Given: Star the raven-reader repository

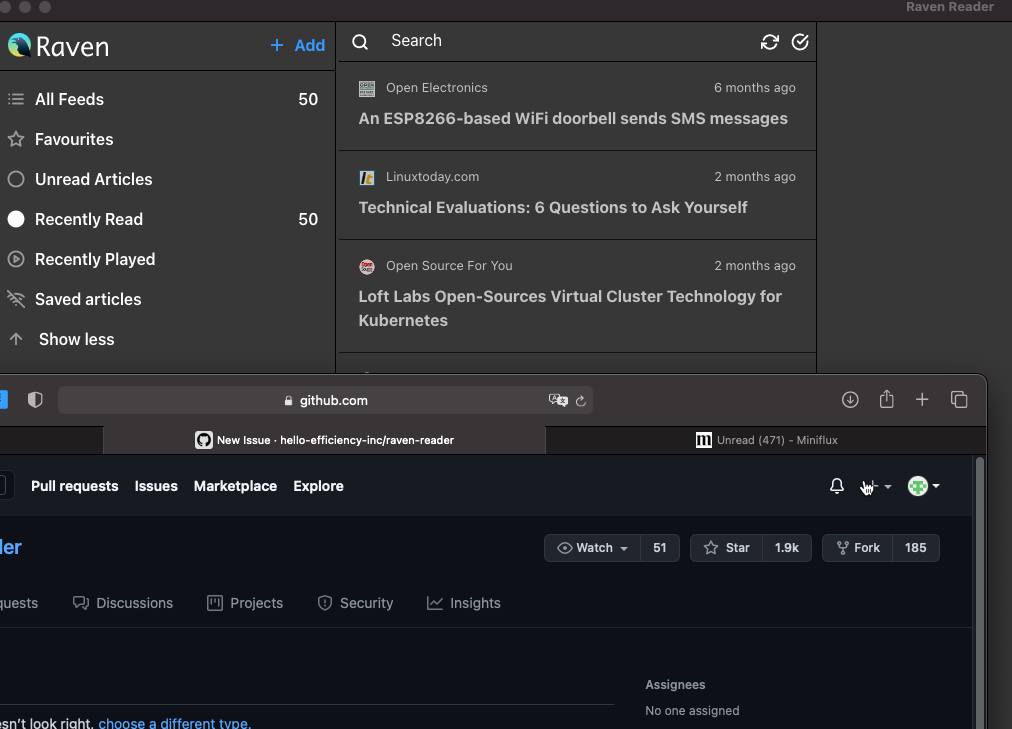Looking at the screenshot, I should [x=726, y=548].
